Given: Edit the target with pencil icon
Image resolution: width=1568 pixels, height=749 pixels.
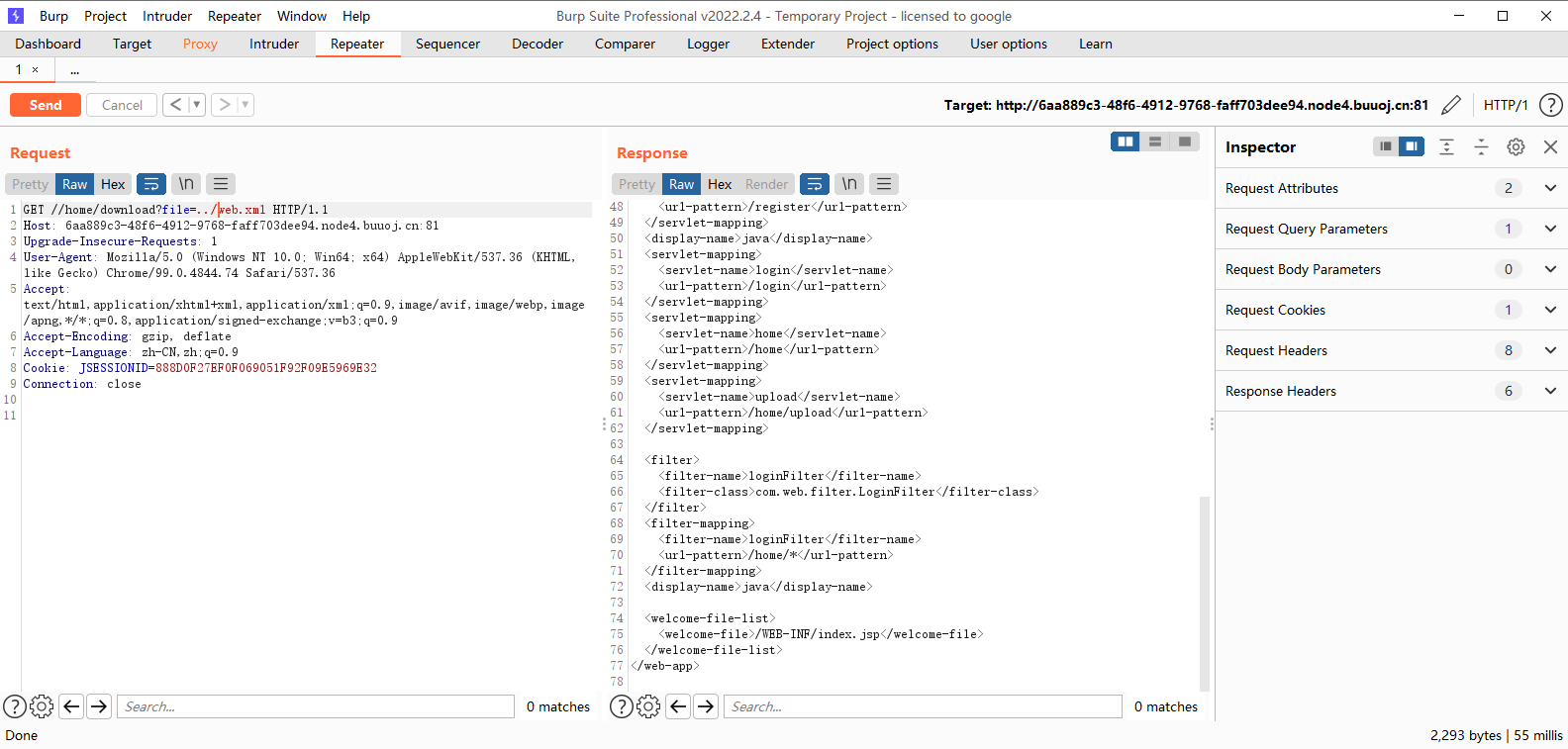Looking at the screenshot, I should coord(1451,105).
